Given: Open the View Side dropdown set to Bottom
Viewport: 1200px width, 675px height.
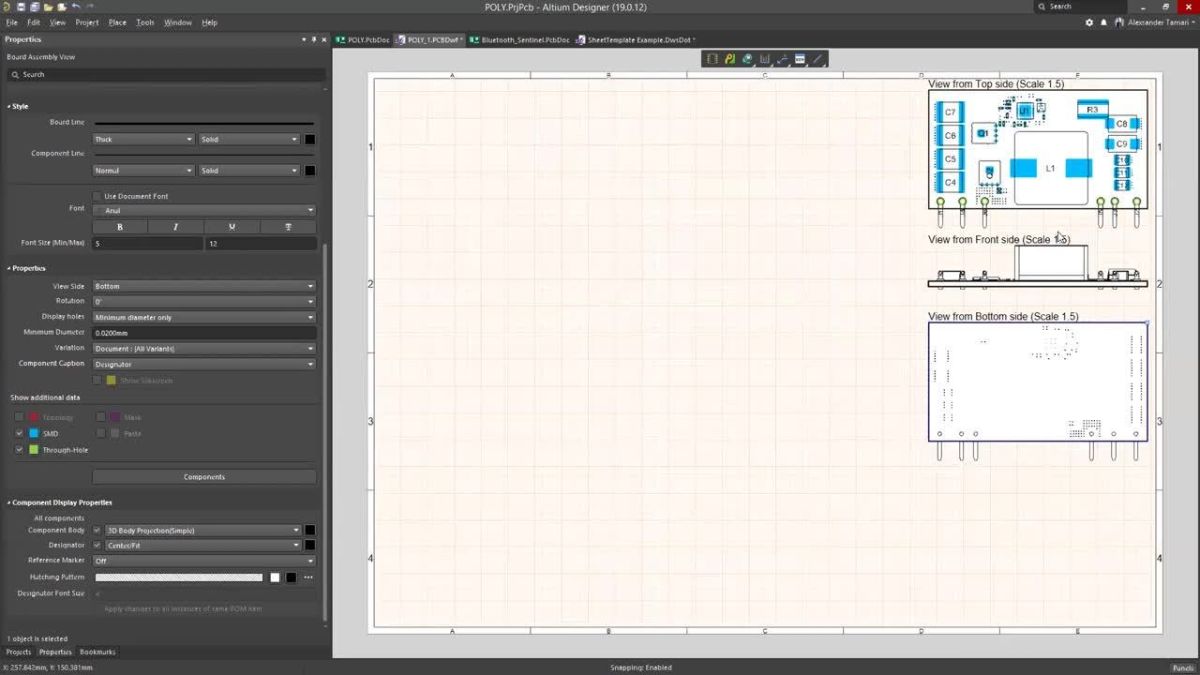Looking at the screenshot, I should 204,286.
